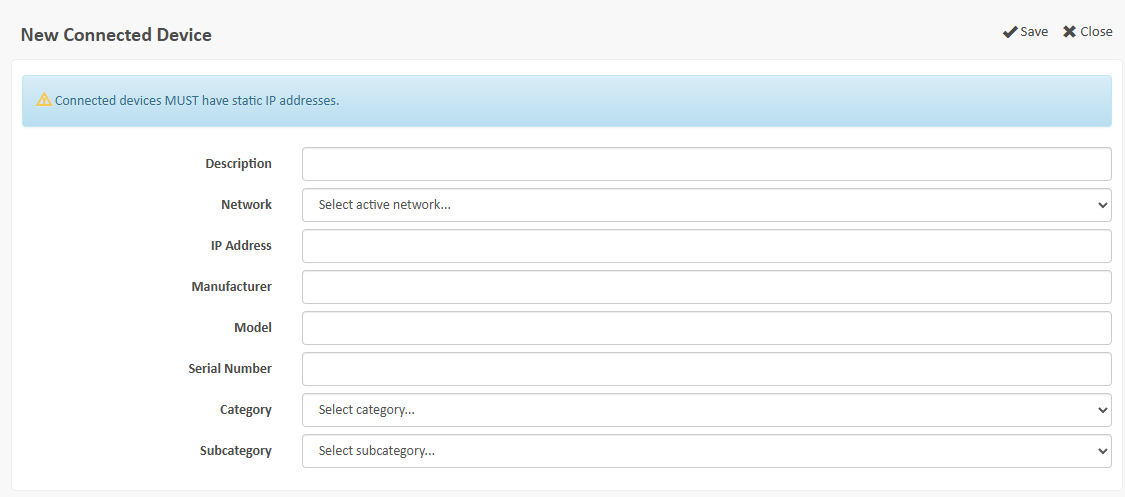Click into the Manufacturer field
Viewport: 1125px width, 497px height.
point(706,287)
